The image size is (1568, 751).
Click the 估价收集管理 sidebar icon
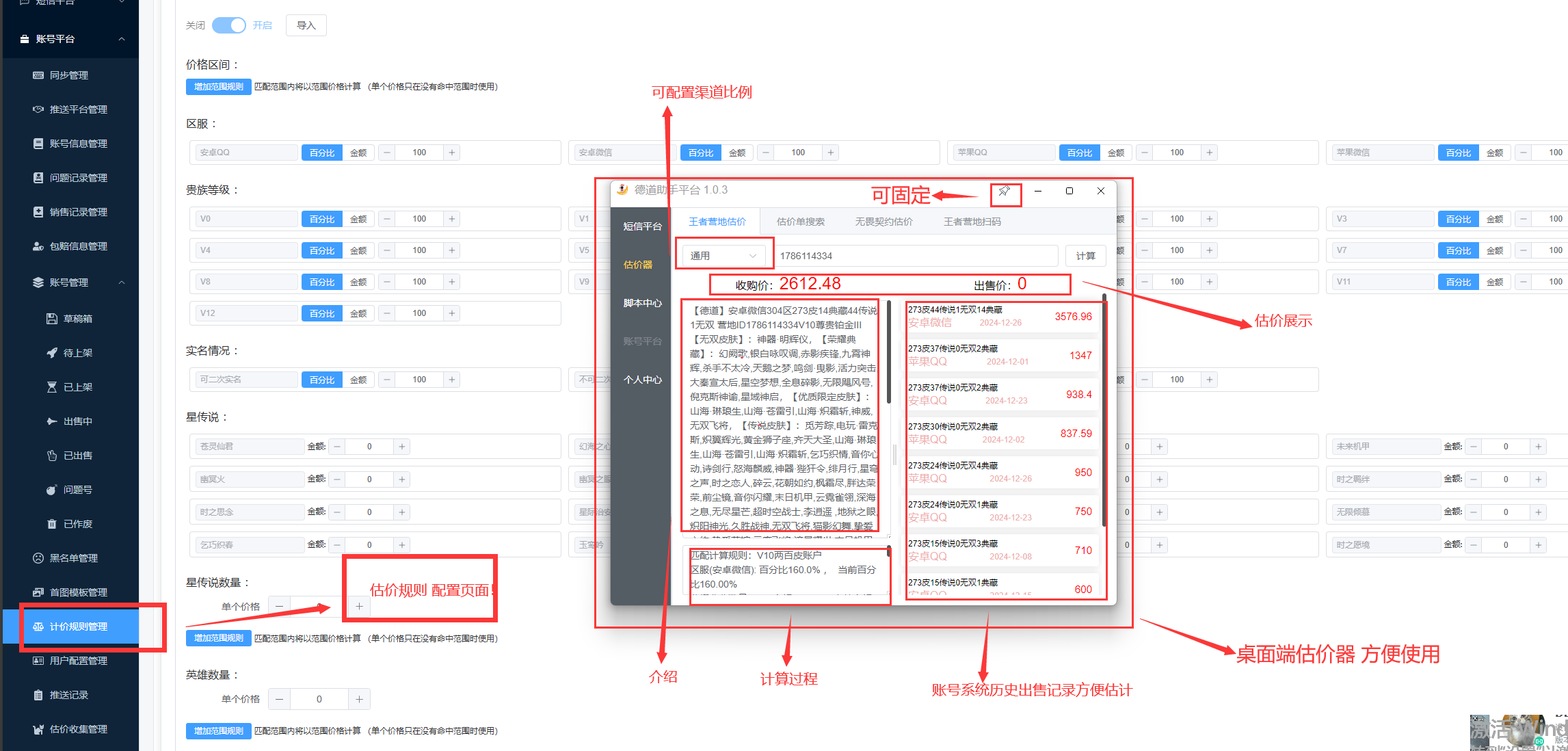point(38,729)
